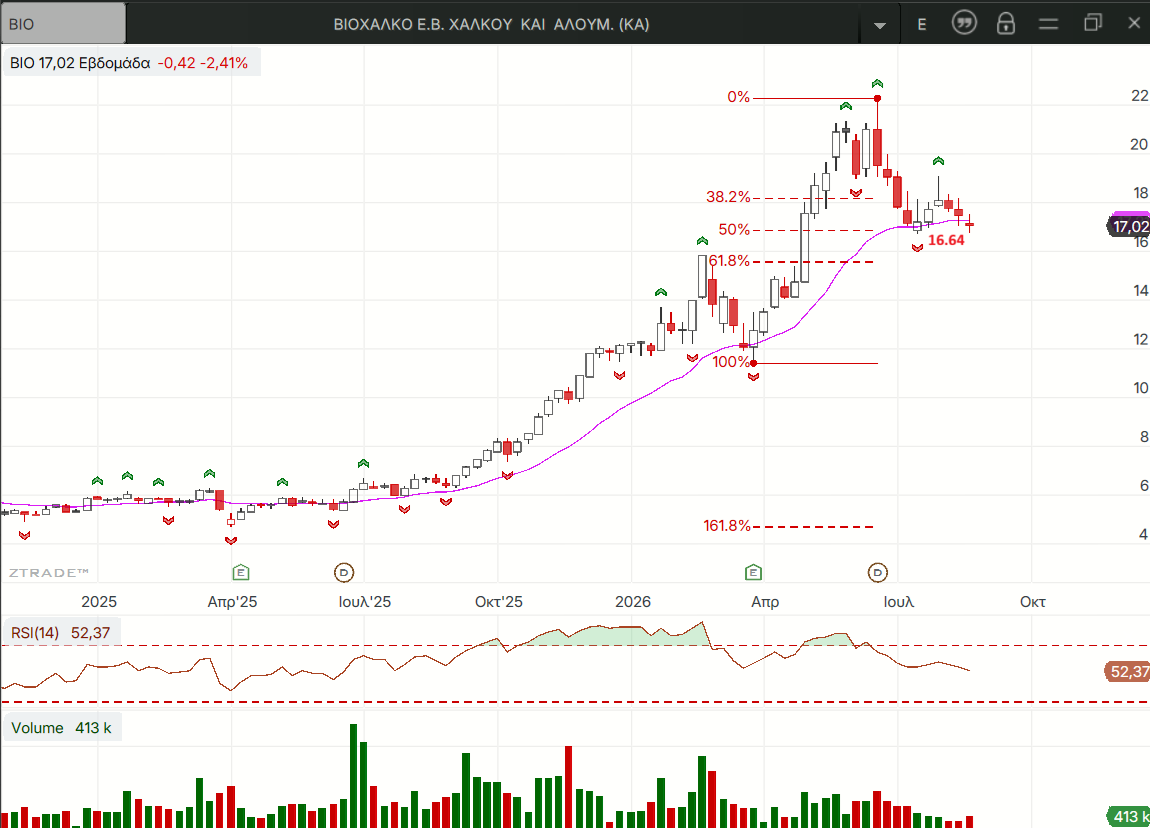Click the 61.8% Fibonacci label
This screenshot has width=1150, height=828.
click(729, 261)
